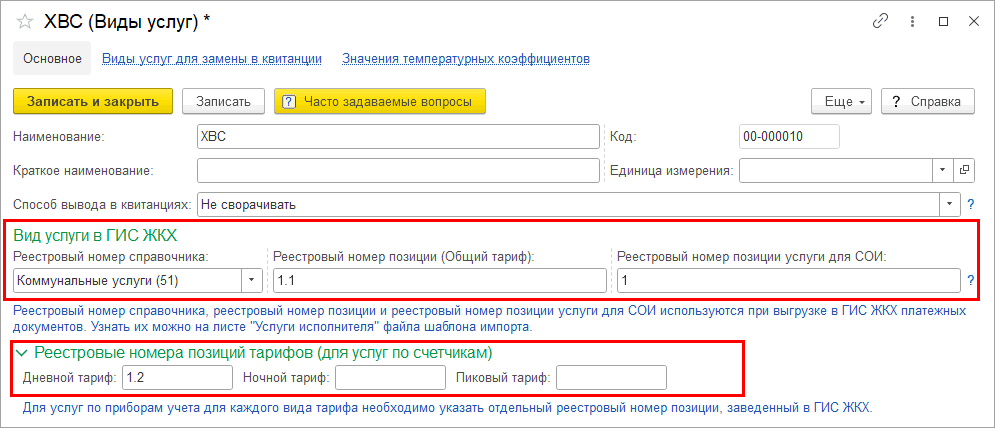Click the Записать button
Screen dimensions: 995x428
223,101
